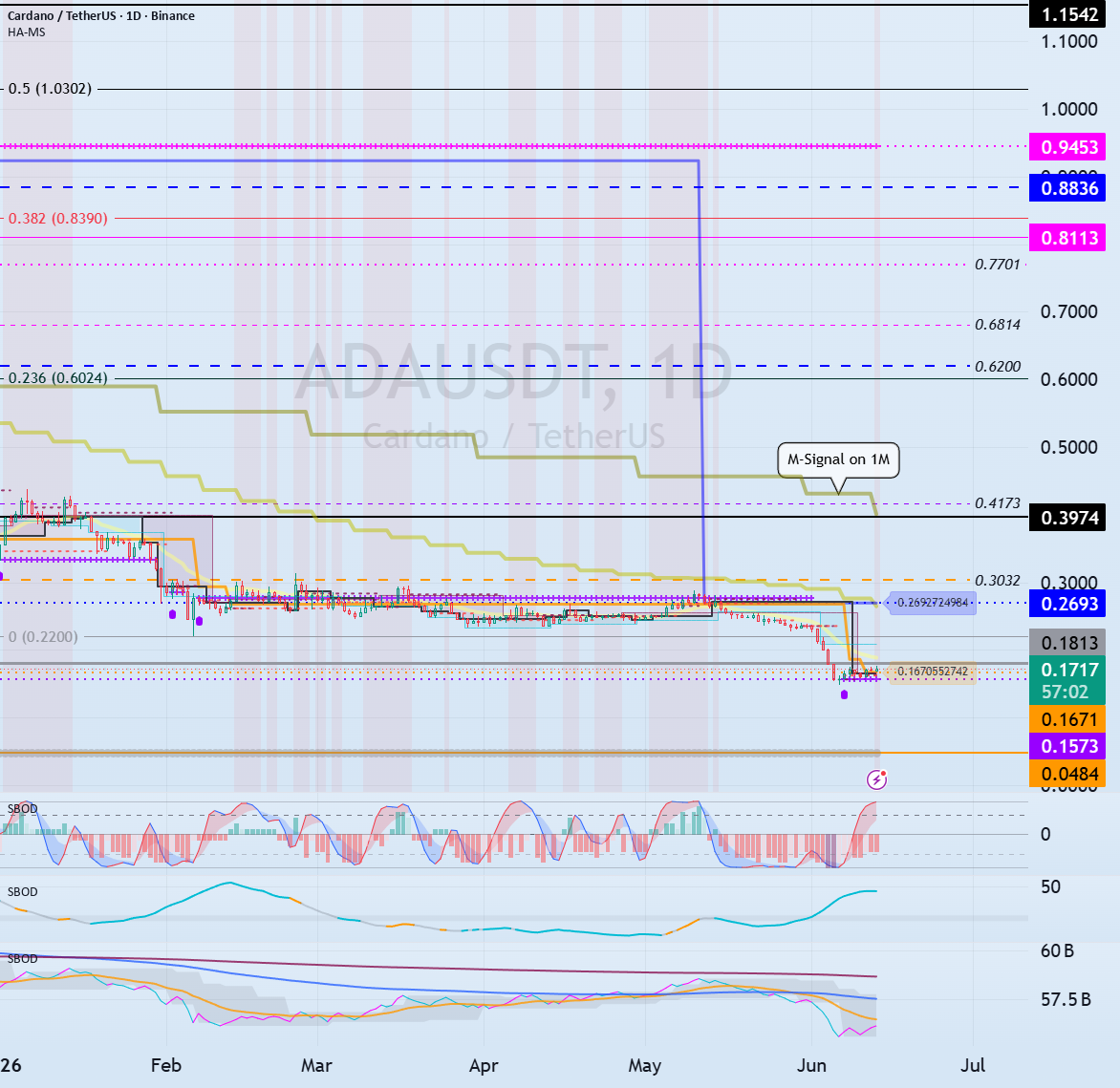This screenshot has width=1120, height=1088.
Task: Select the 0.5 (1.0302) Fibonacci level label
Action: coord(50,89)
